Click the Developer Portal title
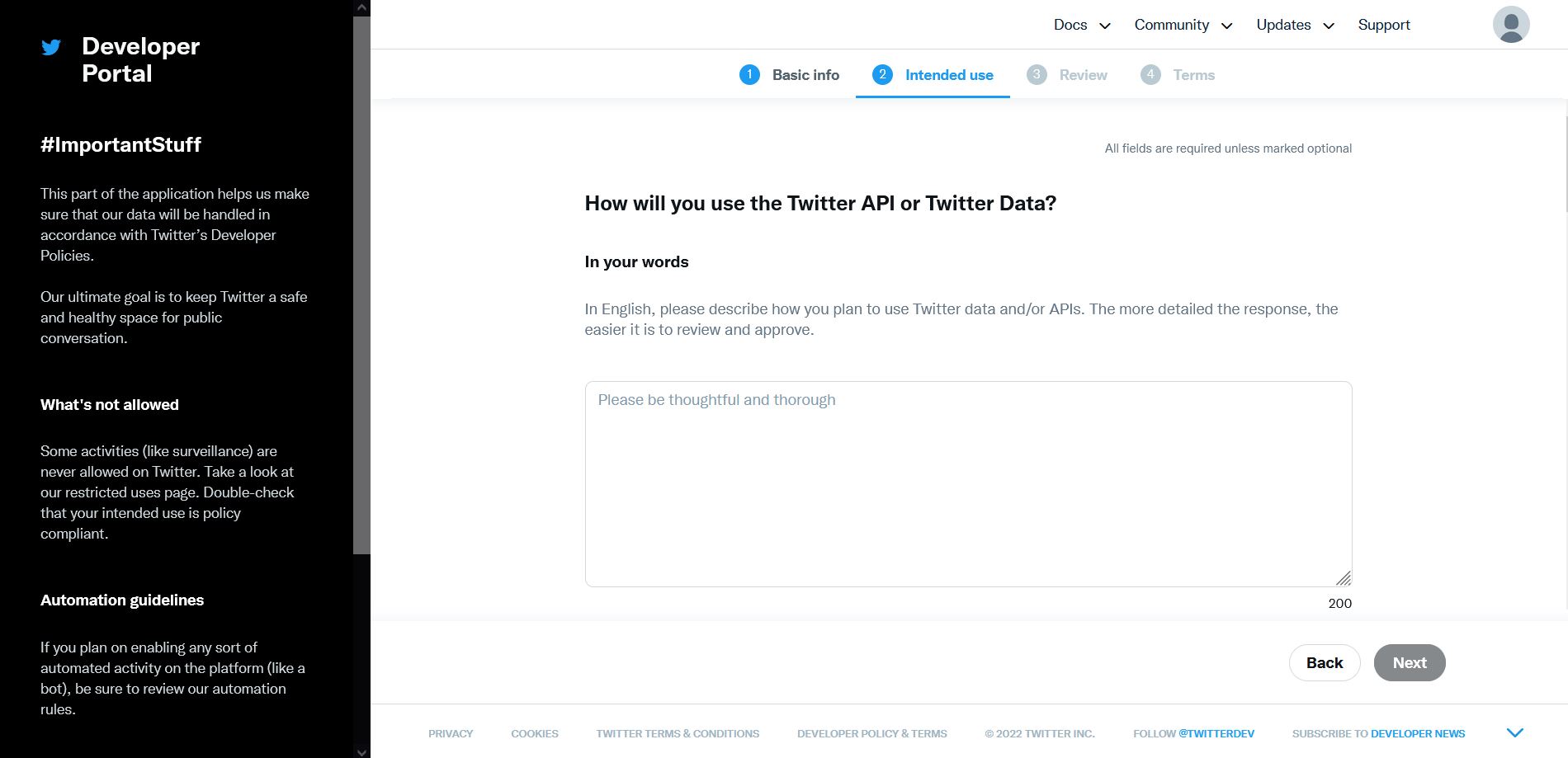This screenshot has width=1568, height=758. [140, 59]
